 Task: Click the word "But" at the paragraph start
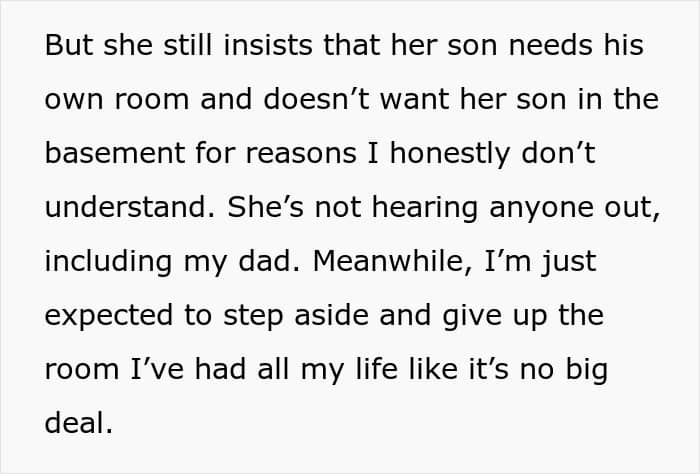69,45
